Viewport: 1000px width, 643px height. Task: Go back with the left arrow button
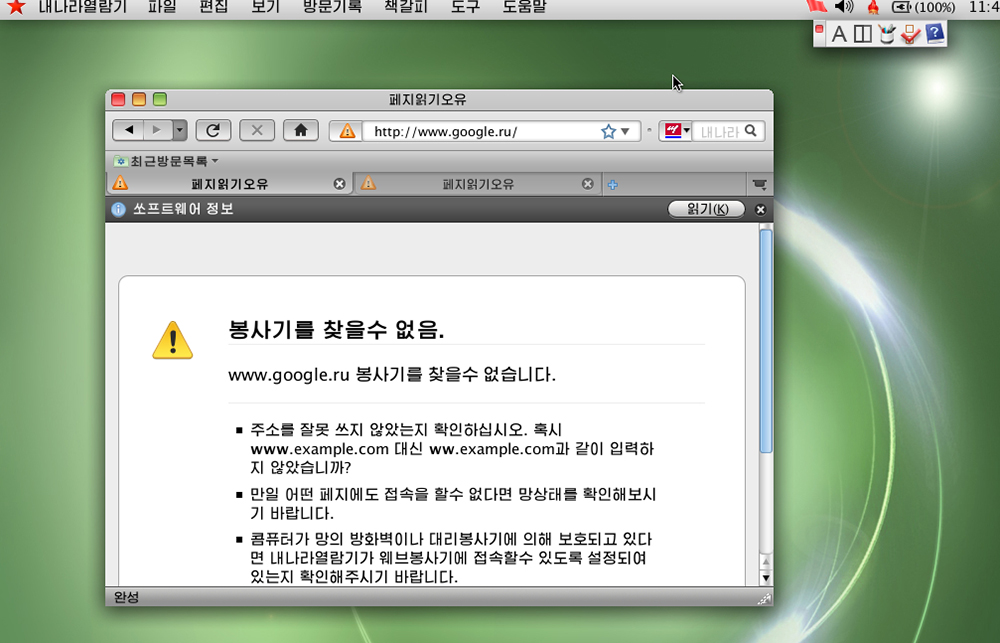pyautogui.click(x=129, y=130)
